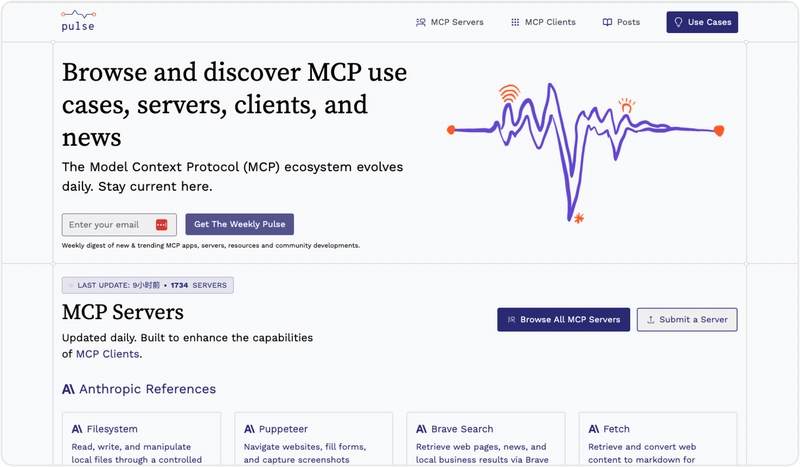Click the MCP Servers nav icon
Screen dimensions: 800x467
coord(420,22)
